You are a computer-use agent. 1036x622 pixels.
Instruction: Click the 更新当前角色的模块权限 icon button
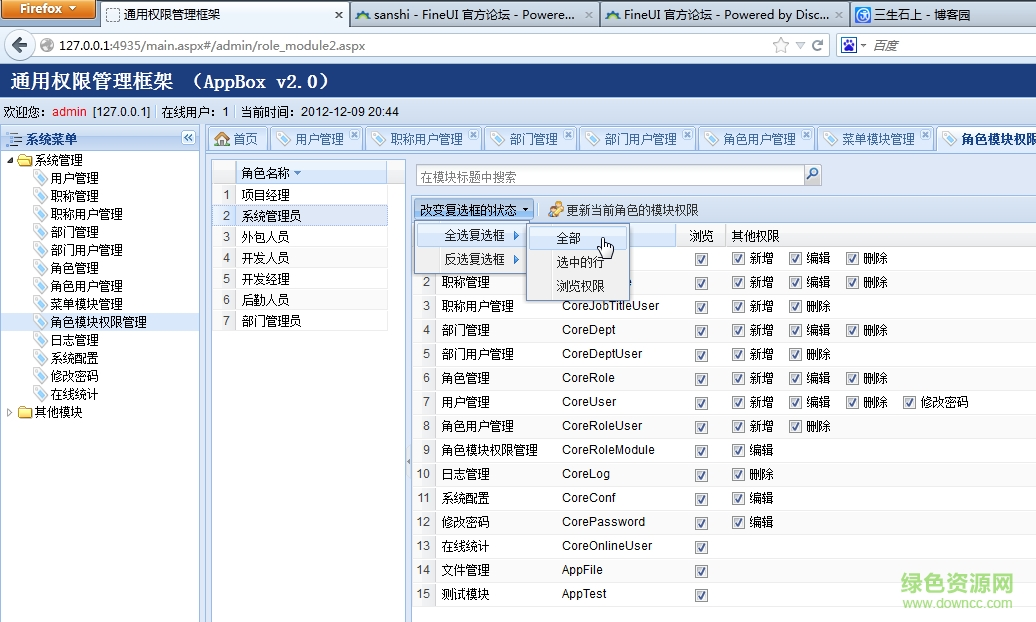[x=556, y=210]
